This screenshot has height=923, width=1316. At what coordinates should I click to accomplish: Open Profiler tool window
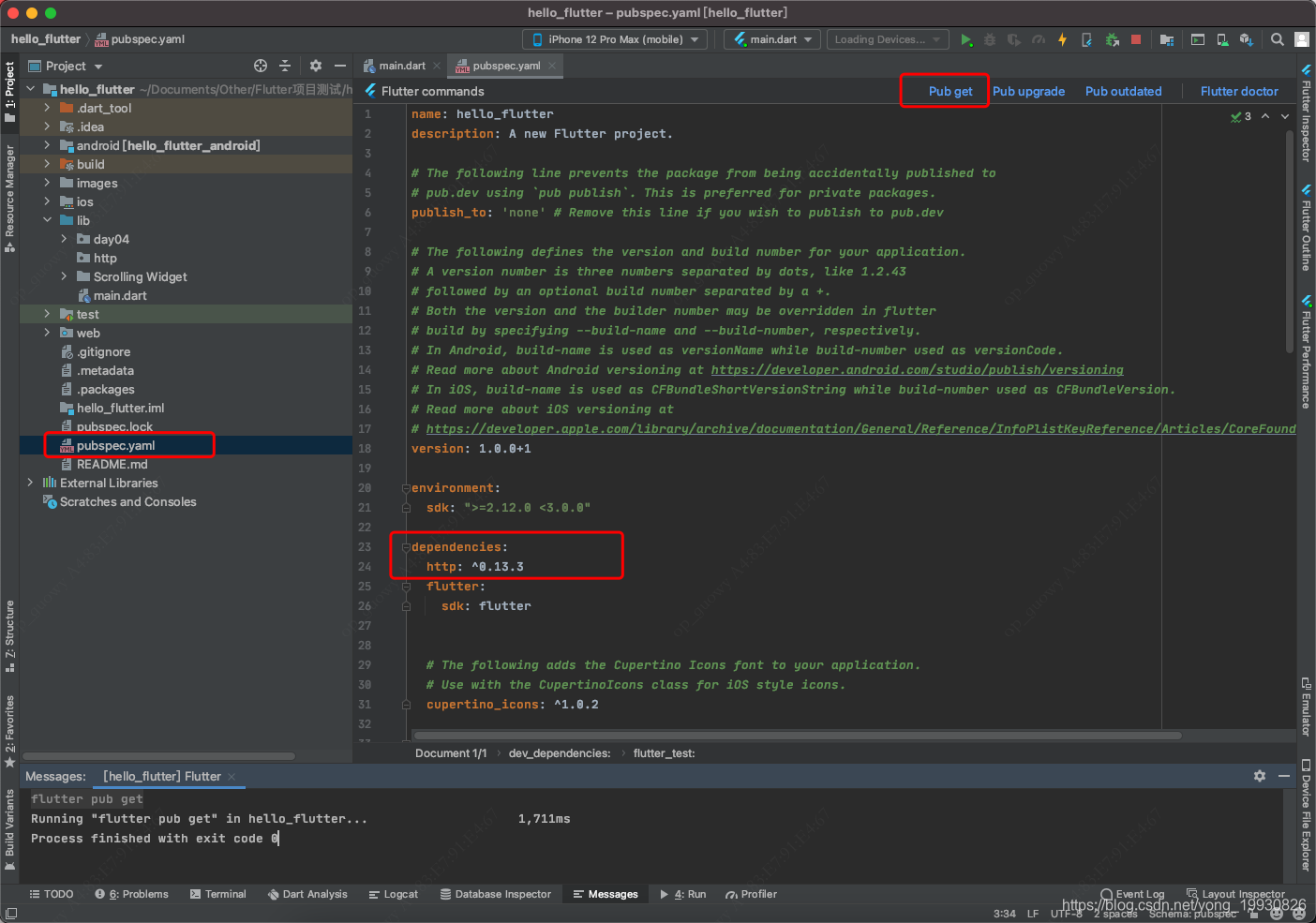point(751,894)
